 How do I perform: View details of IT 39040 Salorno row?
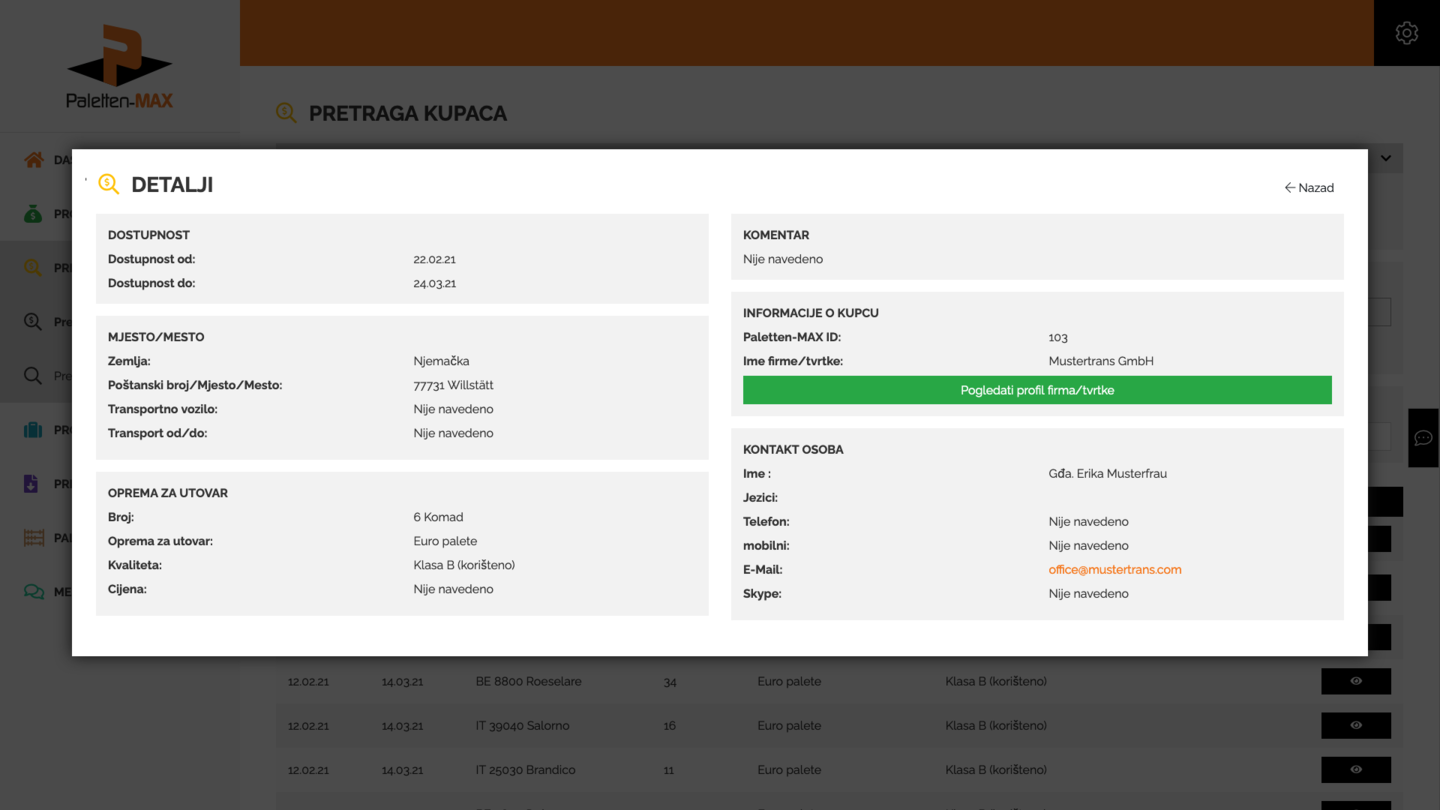click(x=1355, y=725)
